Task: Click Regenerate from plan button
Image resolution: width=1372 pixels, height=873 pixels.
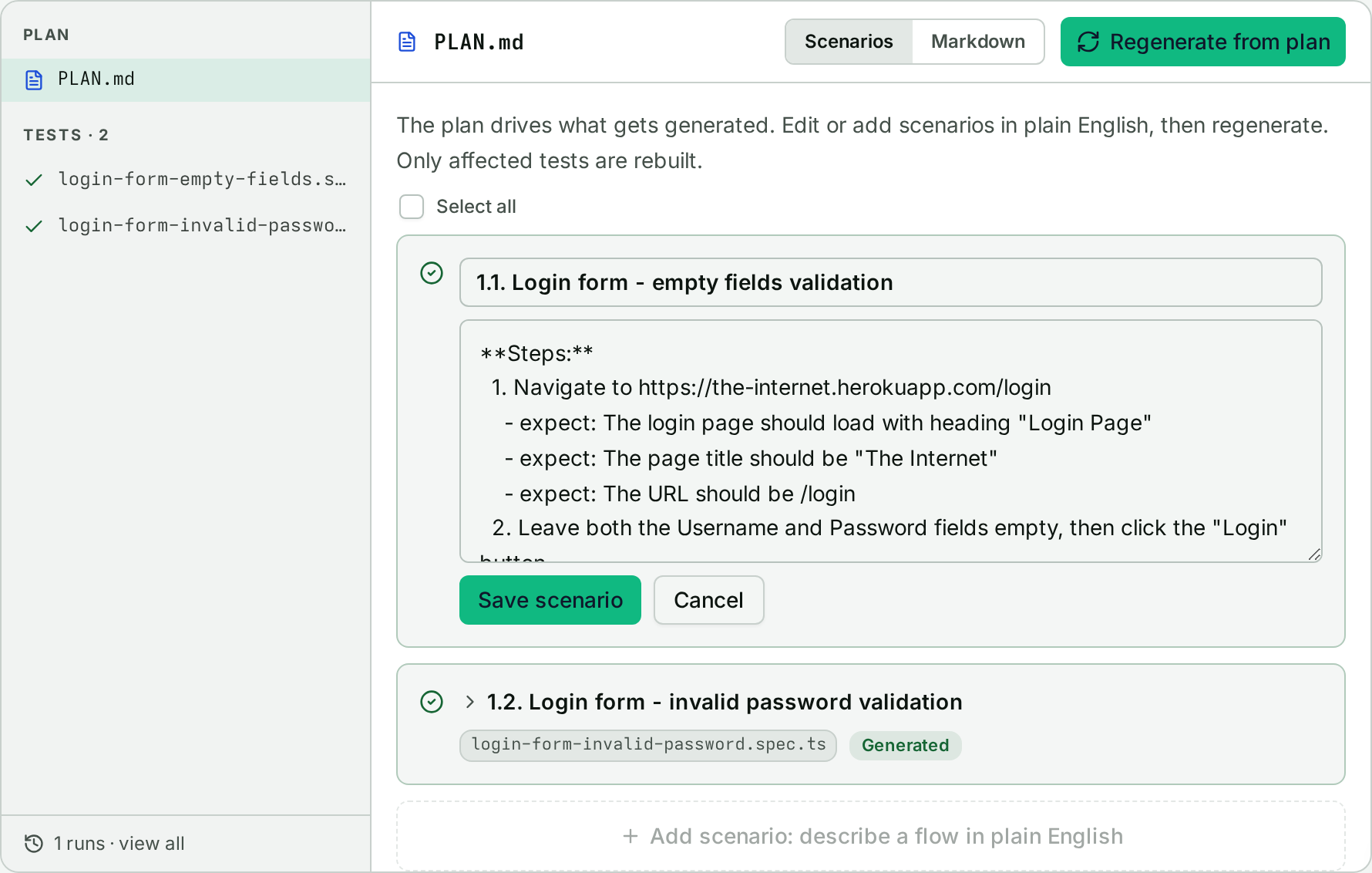Action: tap(1202, 42)
